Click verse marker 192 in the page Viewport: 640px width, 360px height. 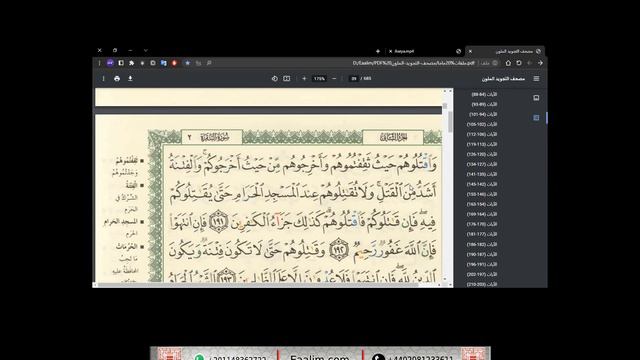pos(339,250)
